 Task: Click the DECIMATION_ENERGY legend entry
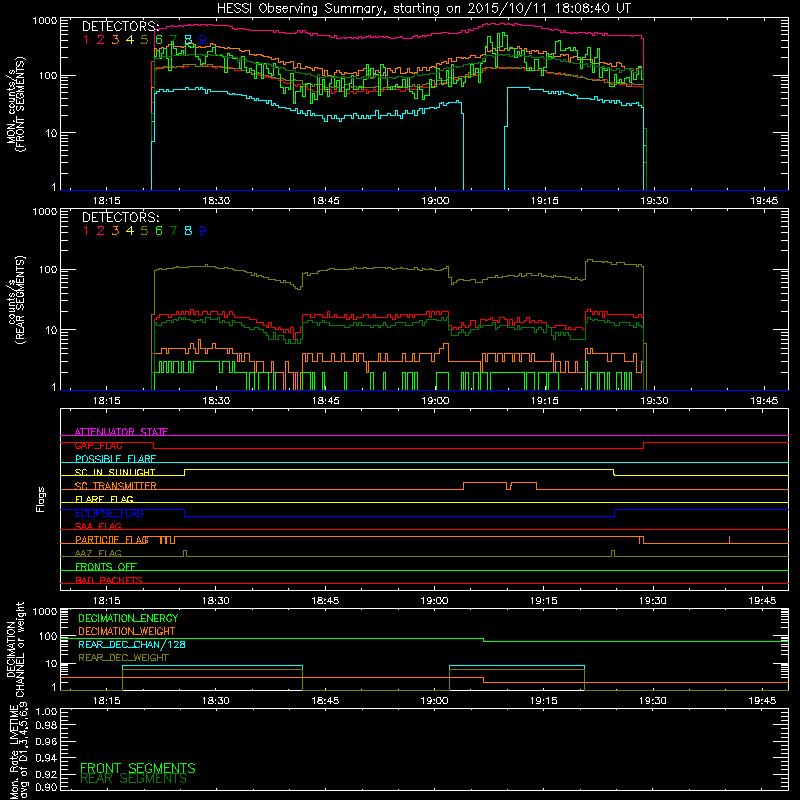(128, 618)
